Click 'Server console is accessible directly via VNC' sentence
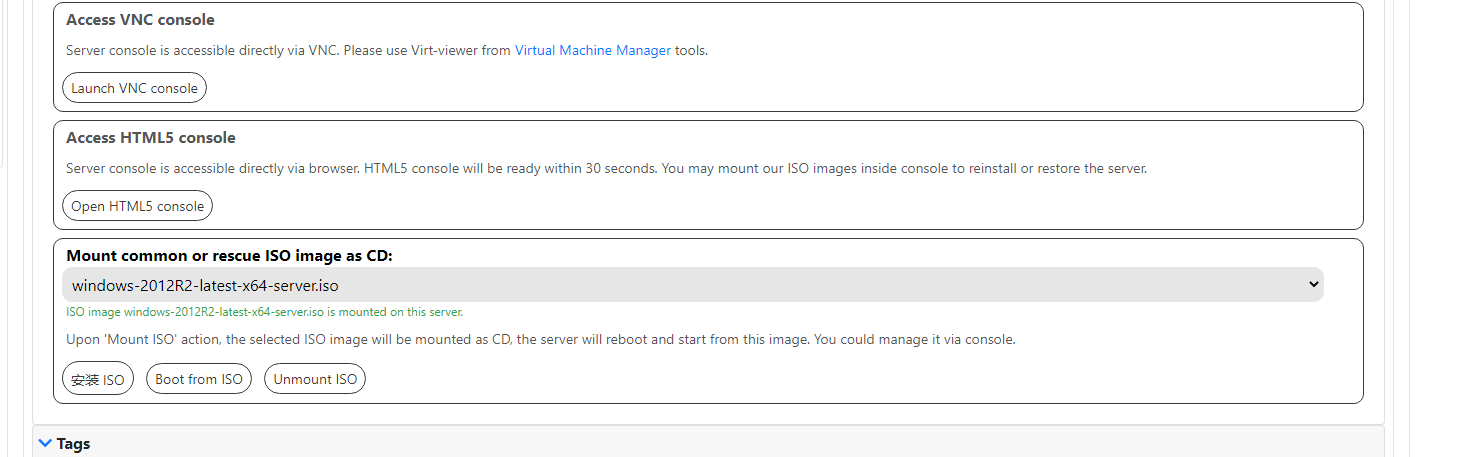The height and width of the screenshot is (457, 1459). click(200, 50)
